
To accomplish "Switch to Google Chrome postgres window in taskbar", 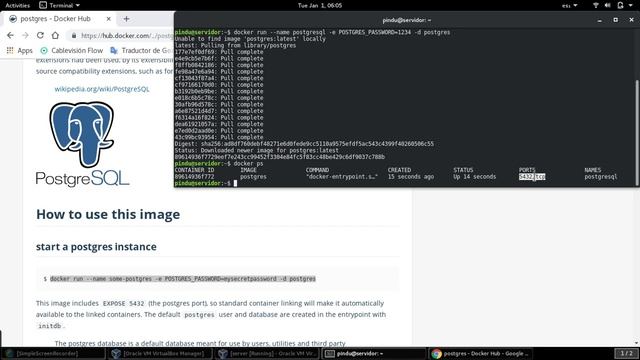I will pos(481,353).
